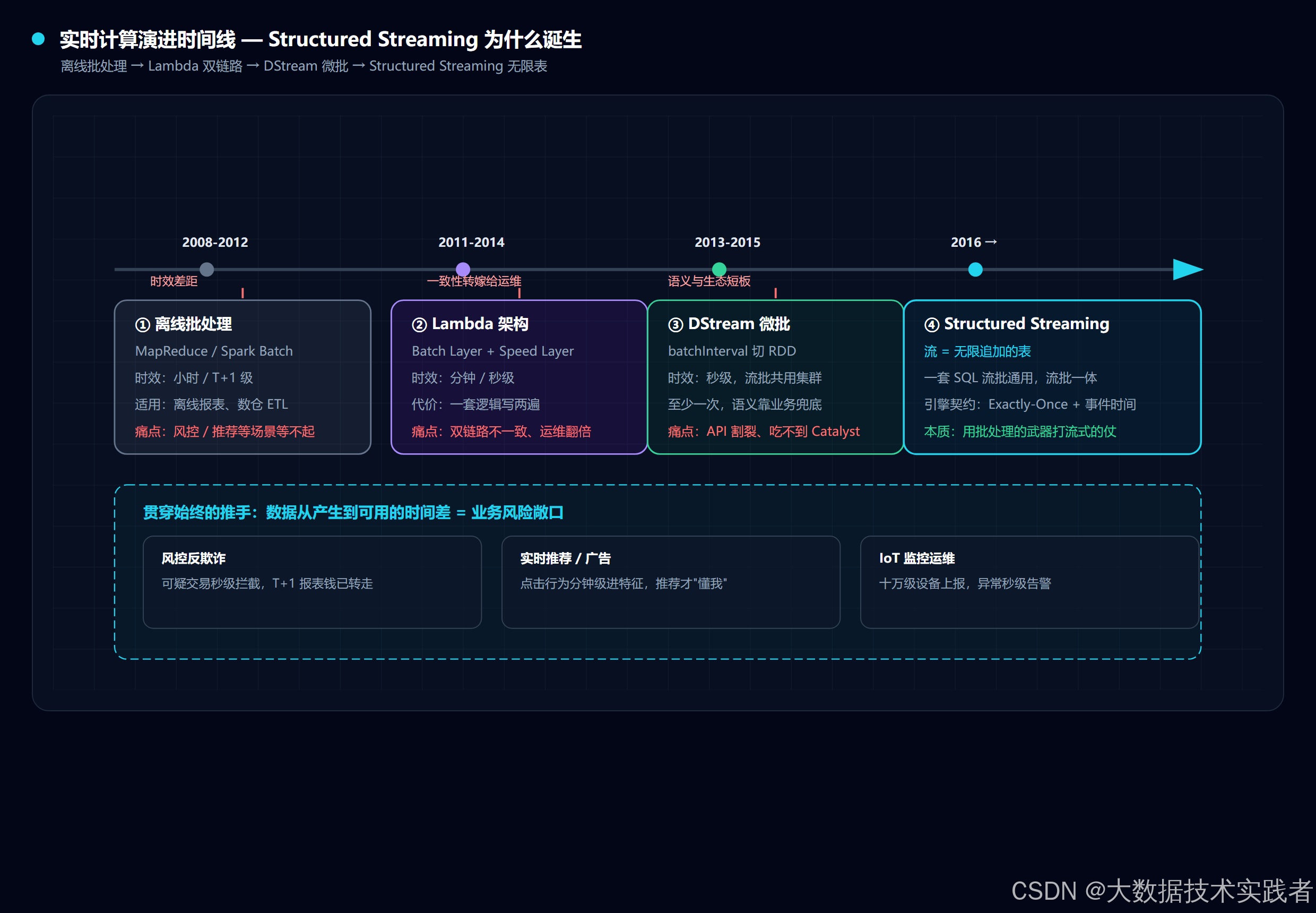Click the line 至少一次，语义靠业务兜底
The height and width of the screenshot is (913, 1316).
(744, 404)
